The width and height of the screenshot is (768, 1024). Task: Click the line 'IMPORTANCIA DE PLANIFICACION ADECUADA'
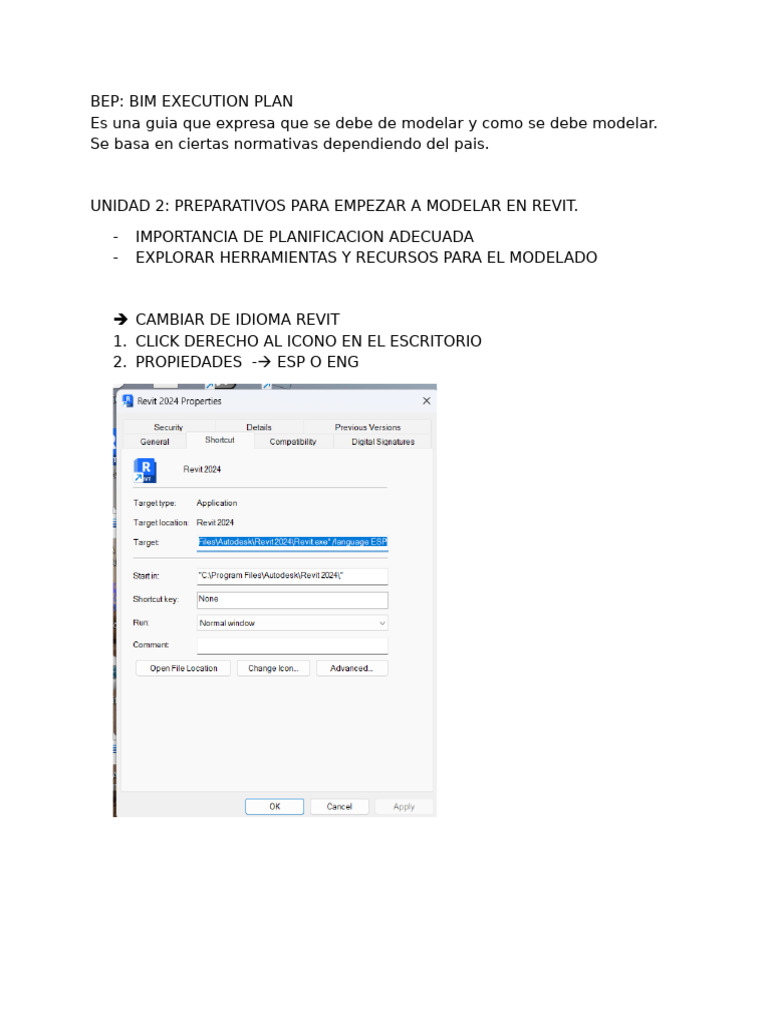[304, 236]
